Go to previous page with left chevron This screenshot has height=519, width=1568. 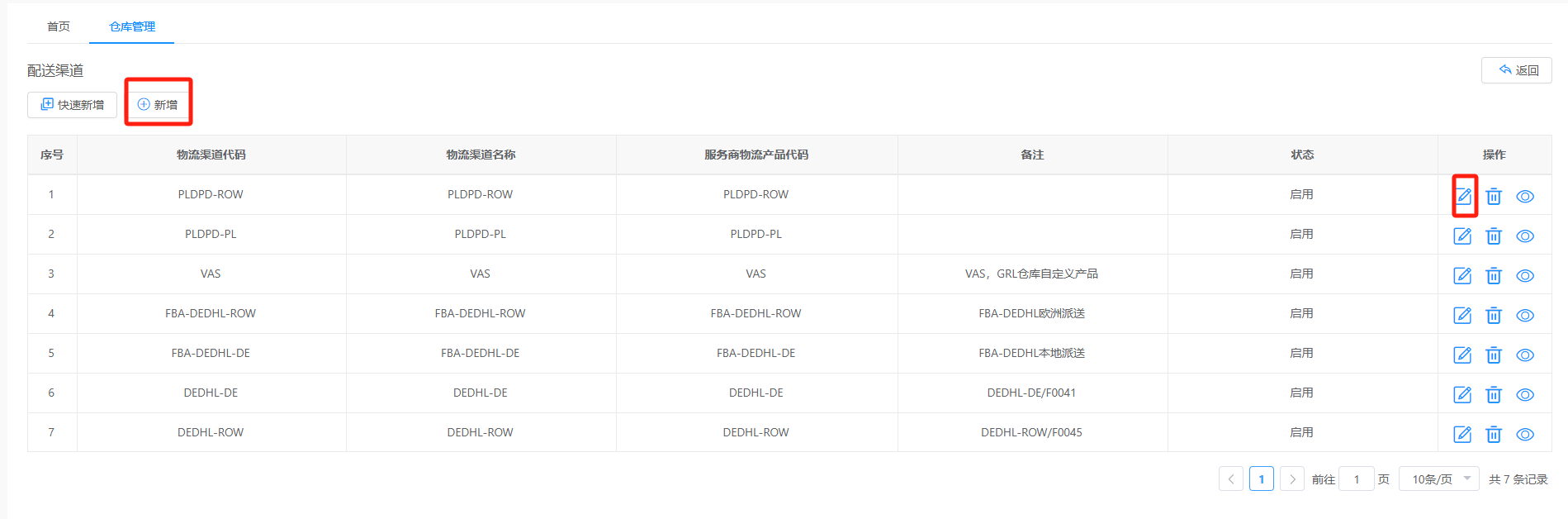click(x=1231, y=479)
